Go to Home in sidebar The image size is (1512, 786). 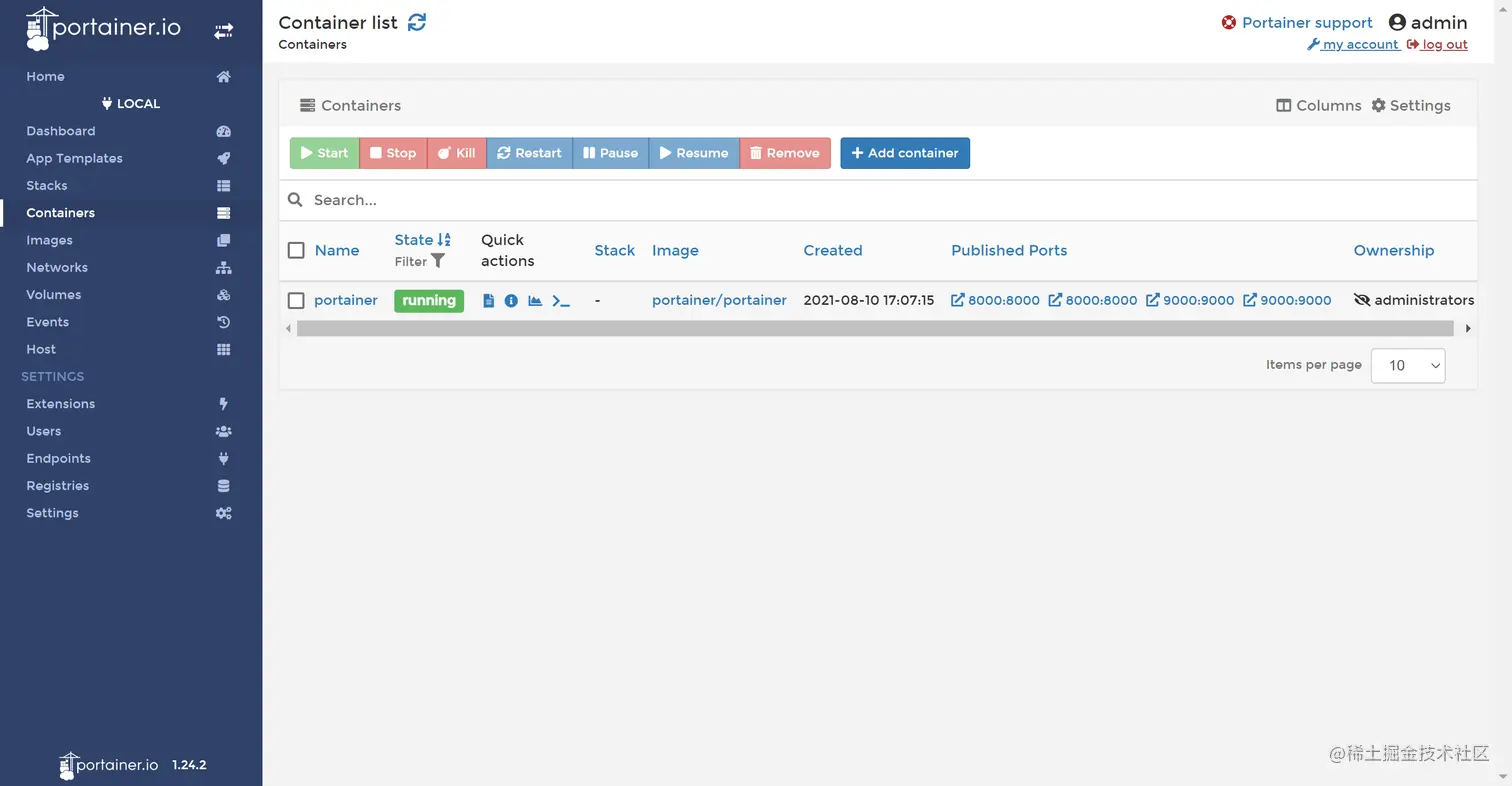click(130, 76)
